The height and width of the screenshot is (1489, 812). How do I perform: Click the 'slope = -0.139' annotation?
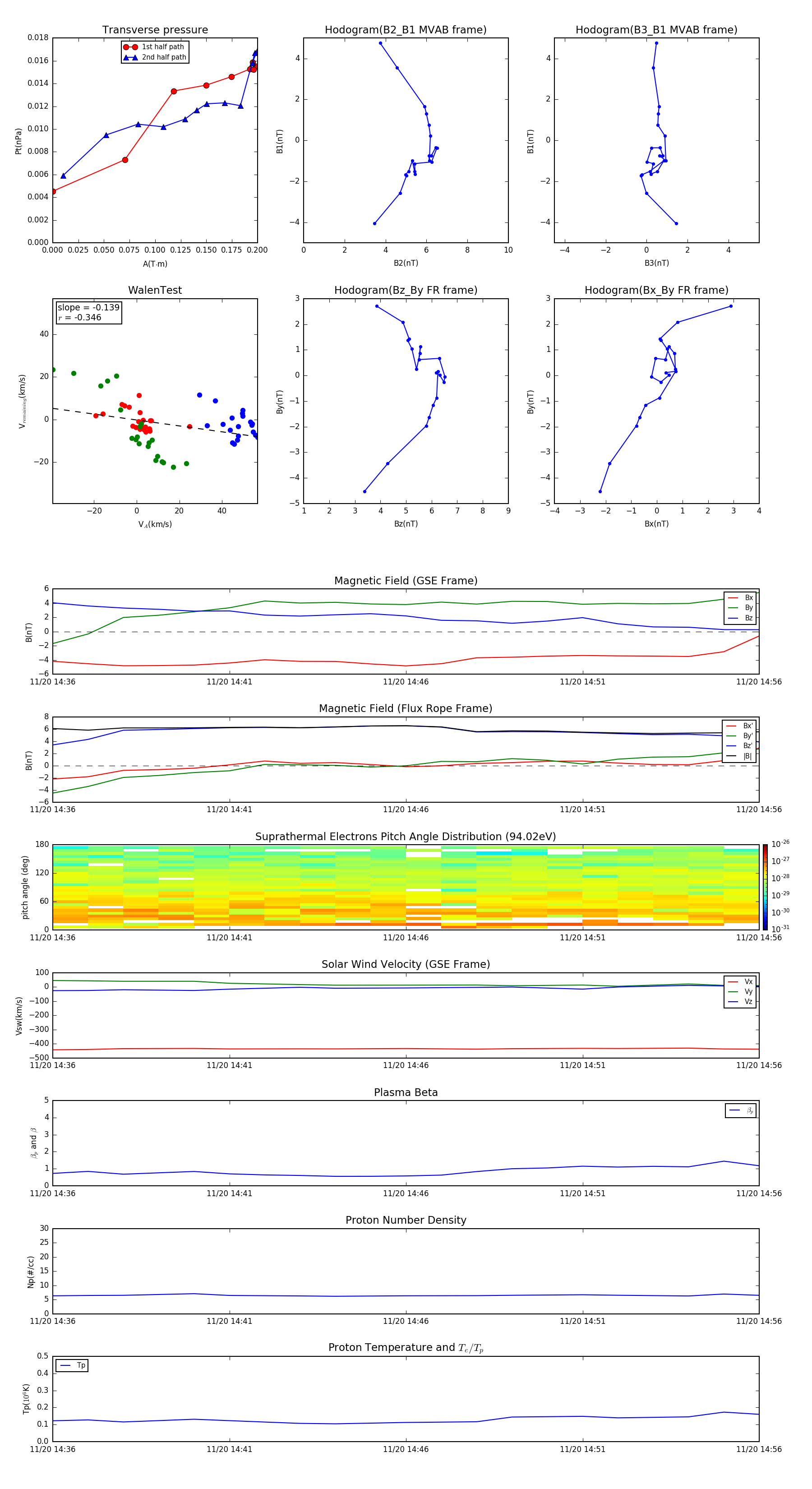pyautogui.click(x=88, y=308)
